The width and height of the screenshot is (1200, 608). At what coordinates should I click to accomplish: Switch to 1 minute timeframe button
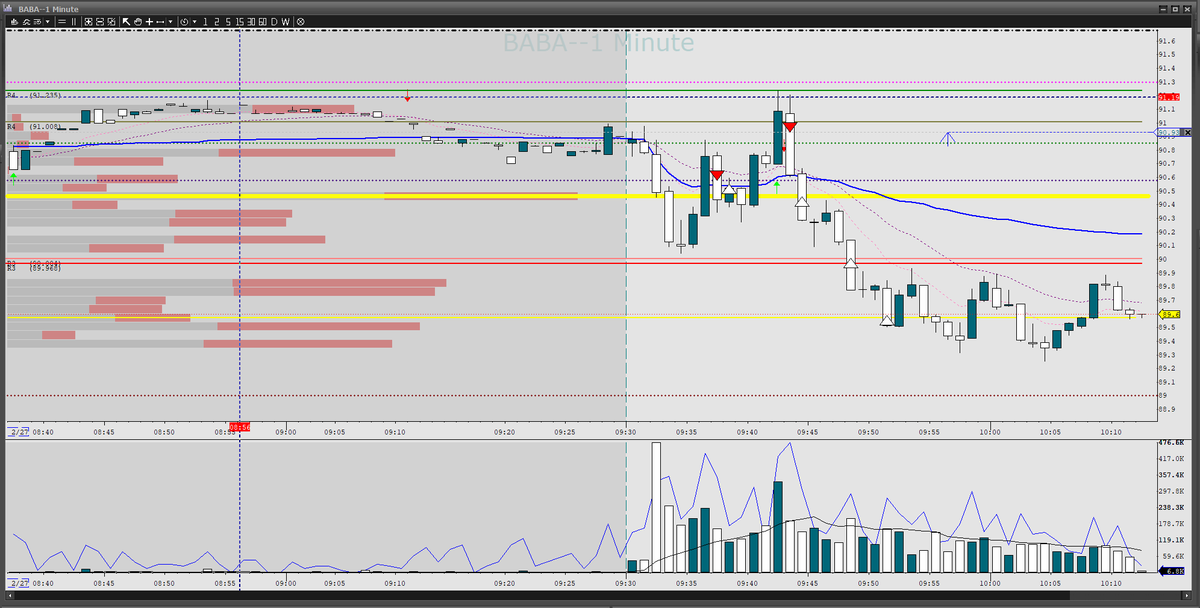(205, 21)
